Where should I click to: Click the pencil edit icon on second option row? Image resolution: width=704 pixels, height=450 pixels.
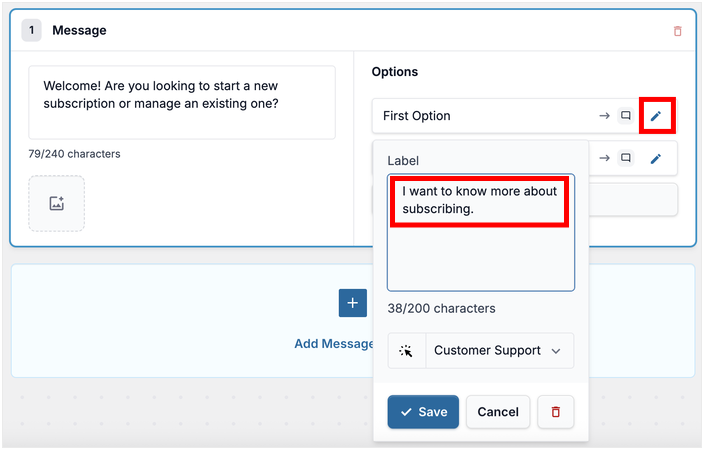656,158
